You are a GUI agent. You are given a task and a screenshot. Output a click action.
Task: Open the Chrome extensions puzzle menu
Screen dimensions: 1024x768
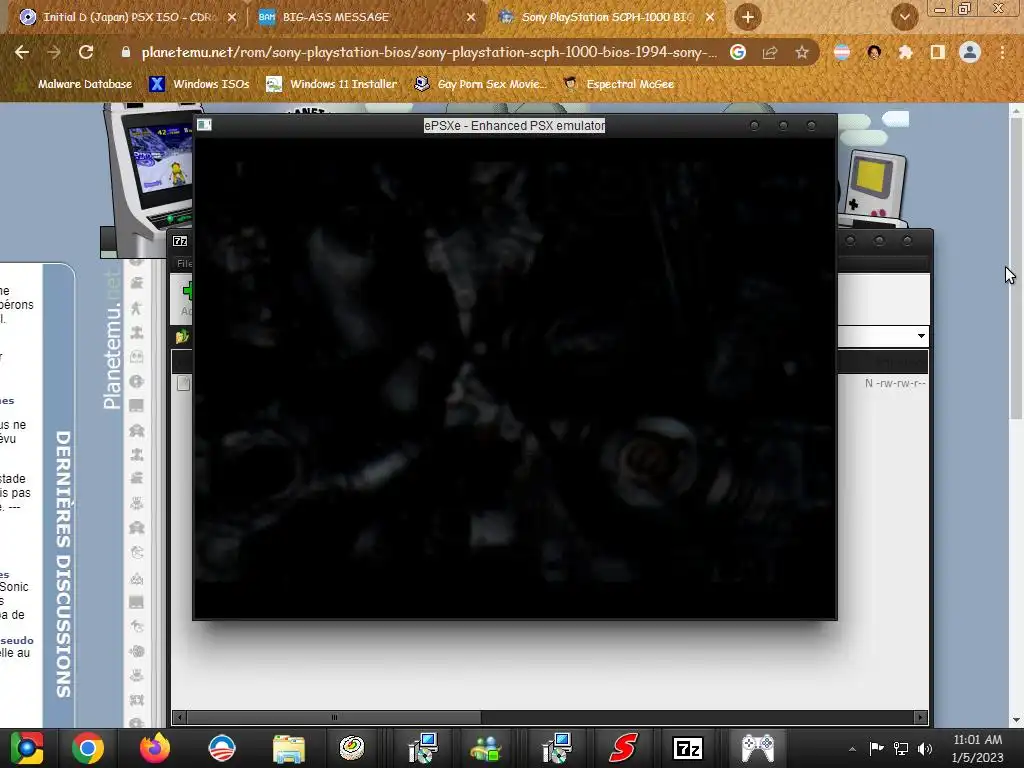[906, 52]
